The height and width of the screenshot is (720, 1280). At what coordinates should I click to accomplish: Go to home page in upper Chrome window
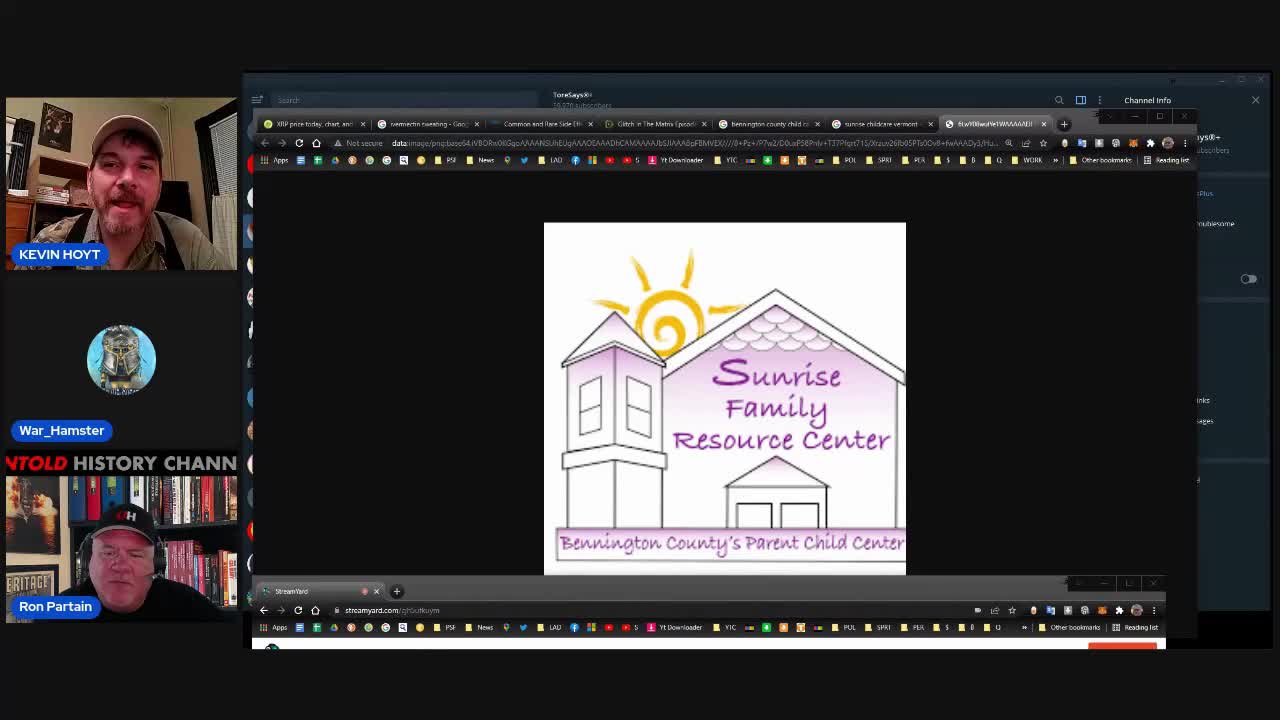tap(316, 143)
